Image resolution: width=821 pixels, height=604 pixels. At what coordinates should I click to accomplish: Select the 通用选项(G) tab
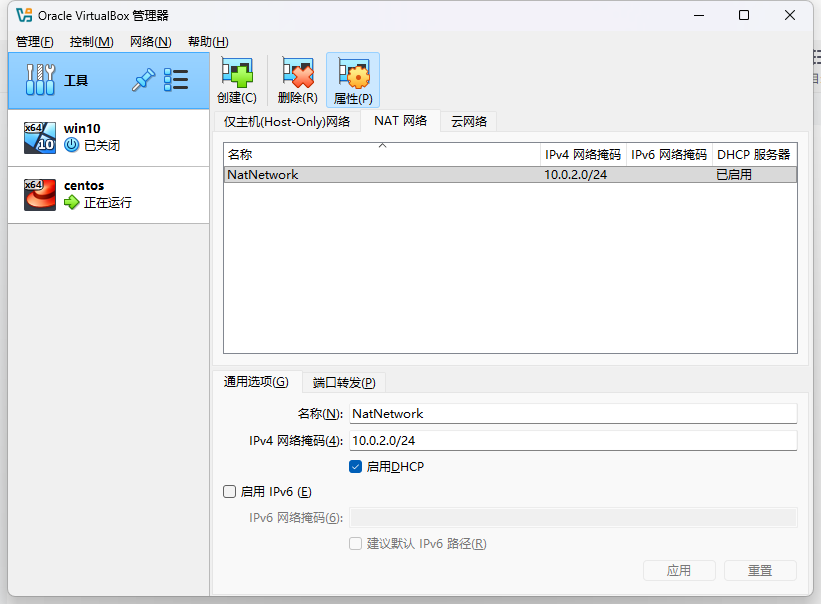point(256,382)
